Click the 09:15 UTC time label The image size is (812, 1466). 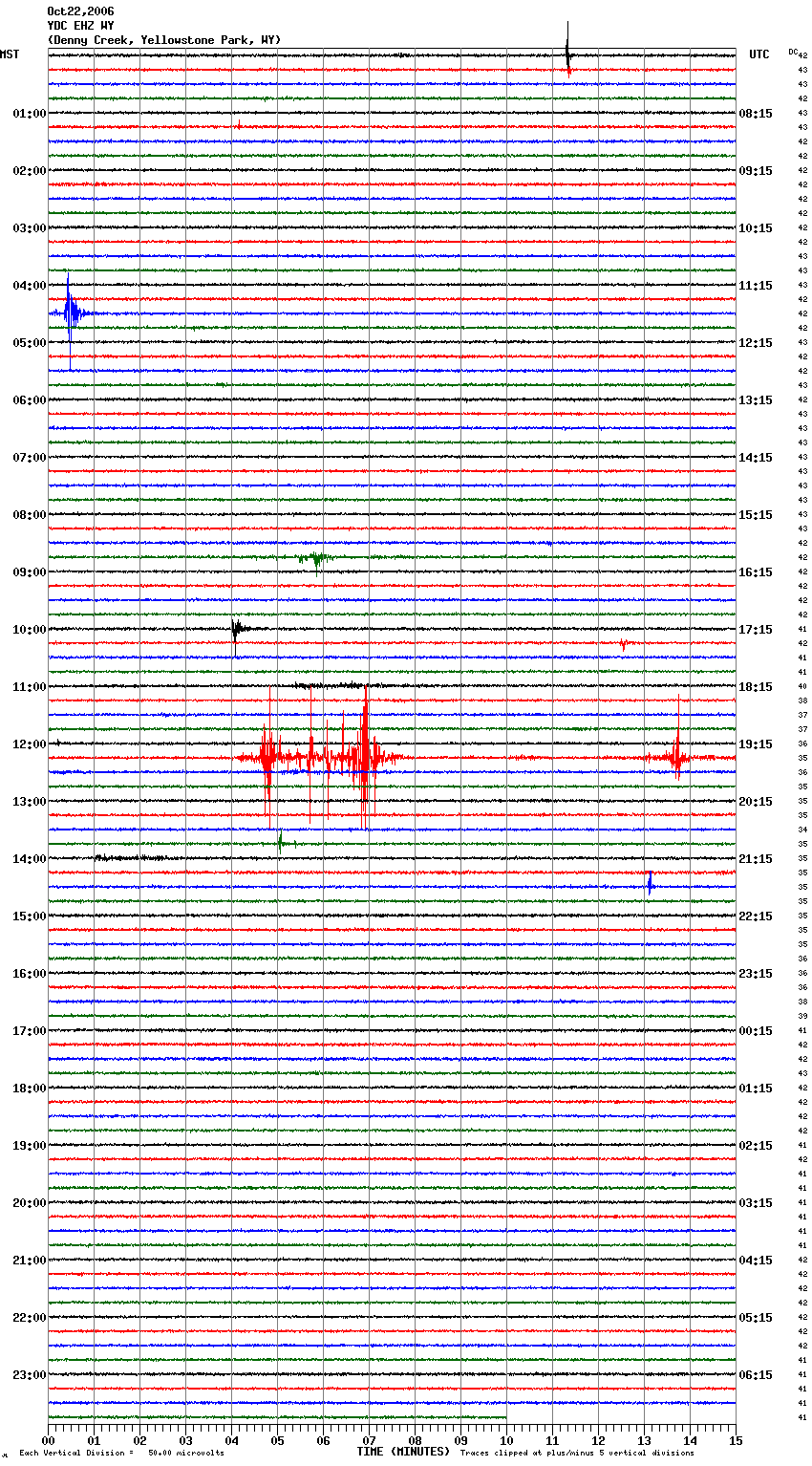[756, 171]
